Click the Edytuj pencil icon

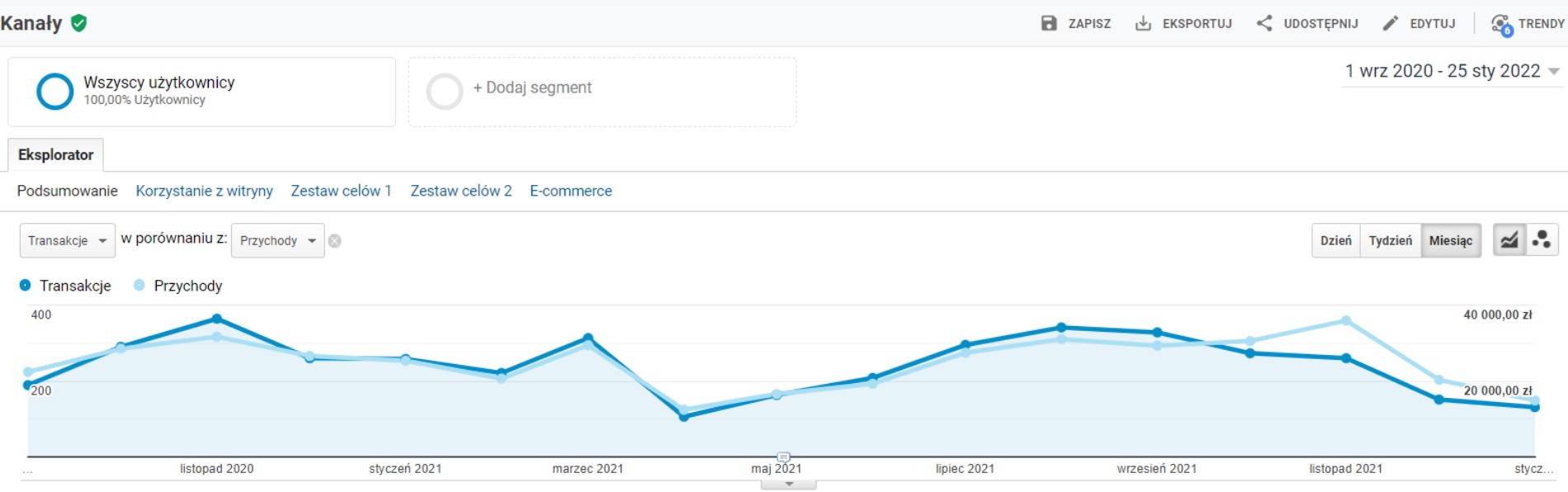click(x=1391, y=23)
